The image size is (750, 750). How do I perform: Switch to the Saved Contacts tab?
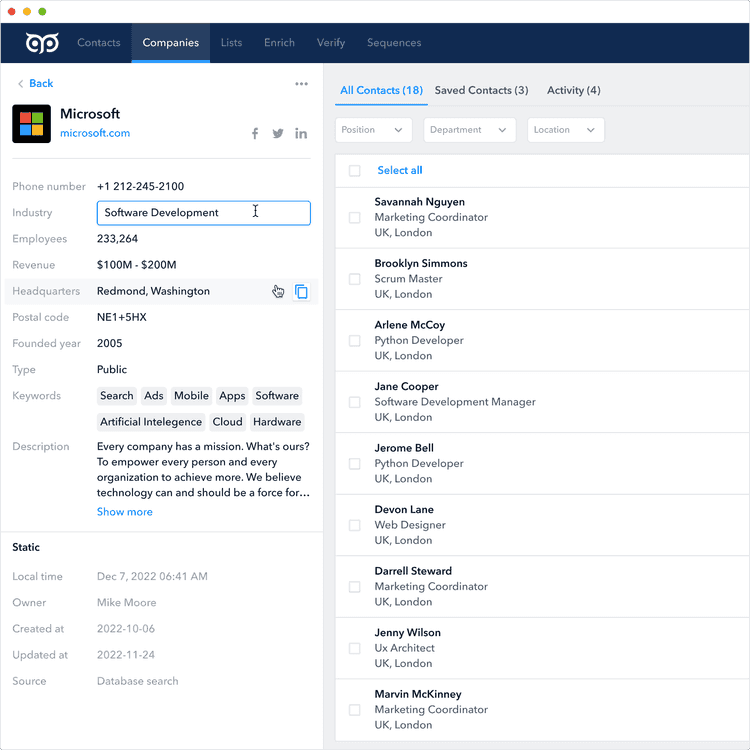click(x=481, y=91)
